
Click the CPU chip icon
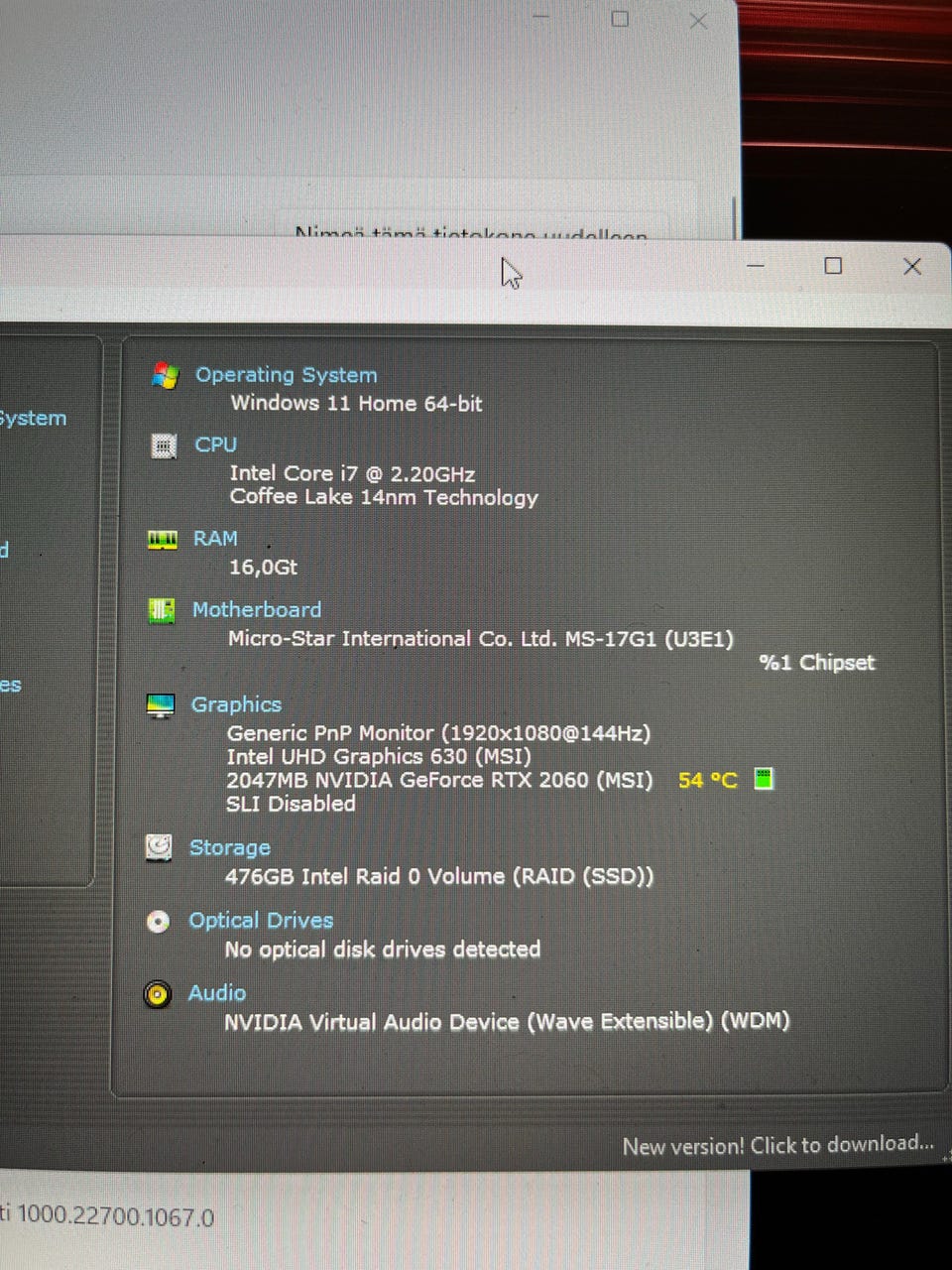(x=164, y=445)
